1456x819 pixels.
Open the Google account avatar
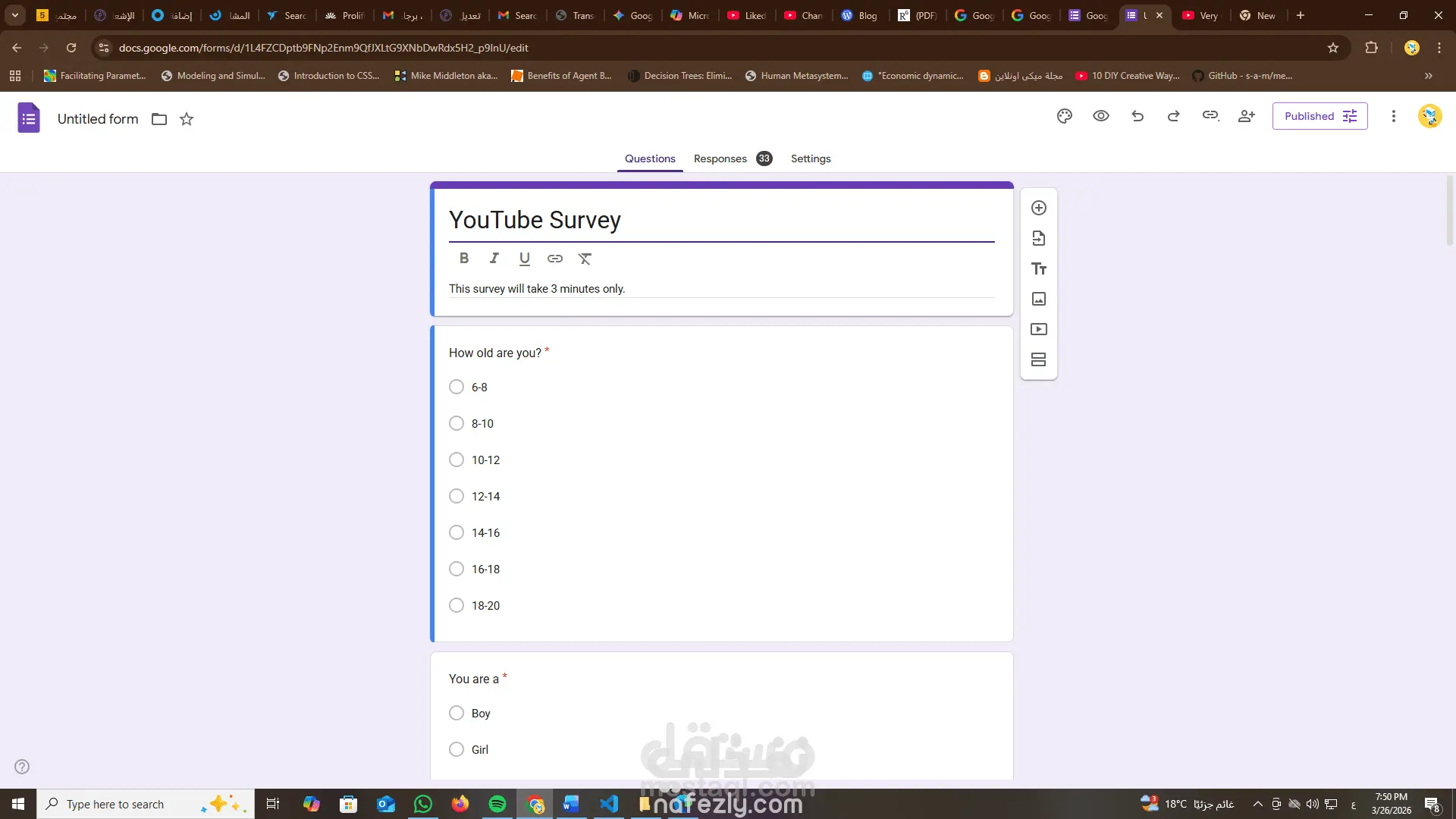coord(1430,116)
